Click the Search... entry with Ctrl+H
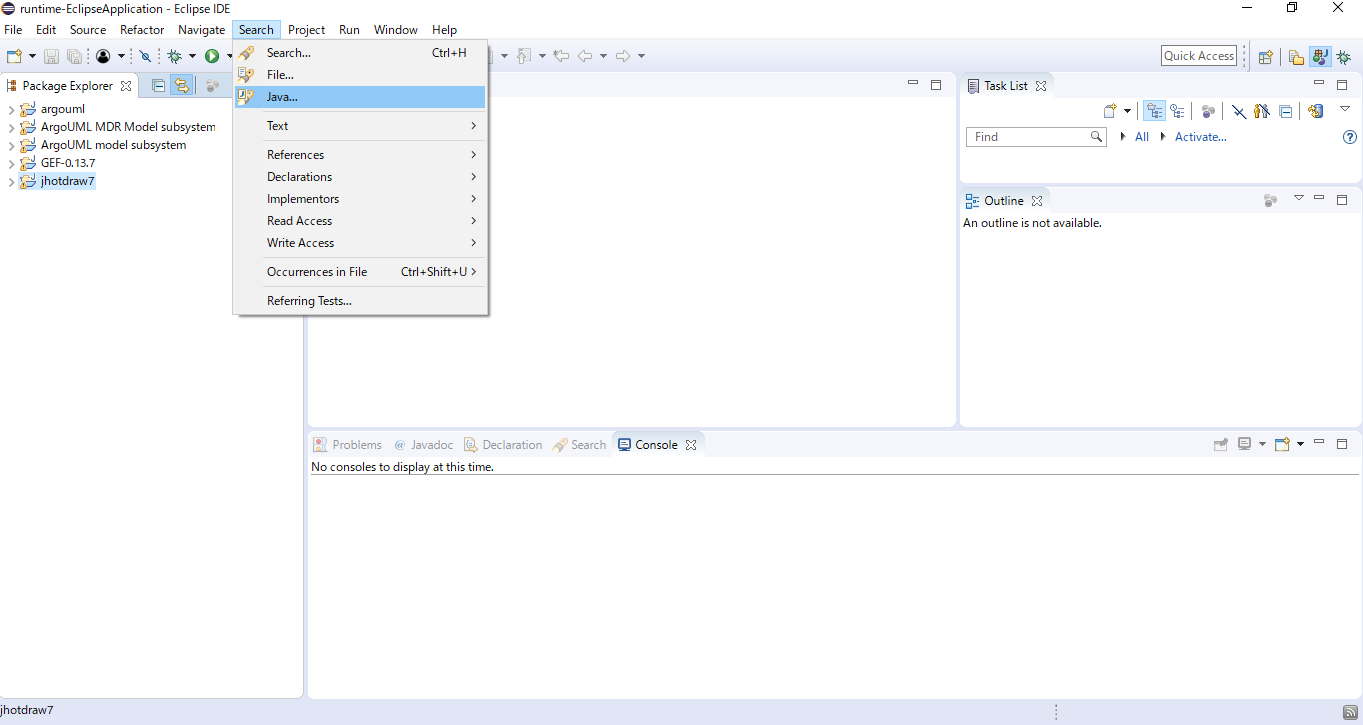This screenshot has height=725, width=1363. pos(360,53)
